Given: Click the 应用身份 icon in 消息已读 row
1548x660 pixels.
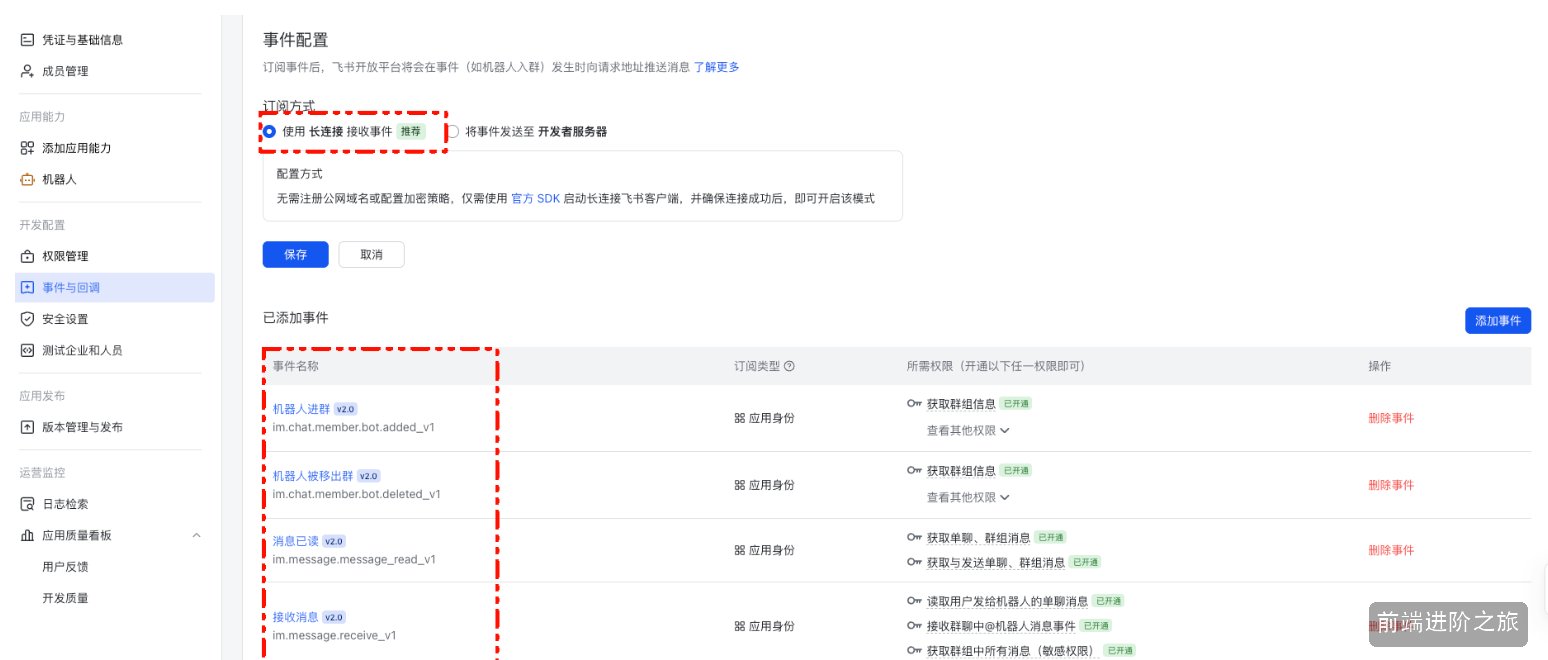Looking at the screenshot, I should (740, 550).
